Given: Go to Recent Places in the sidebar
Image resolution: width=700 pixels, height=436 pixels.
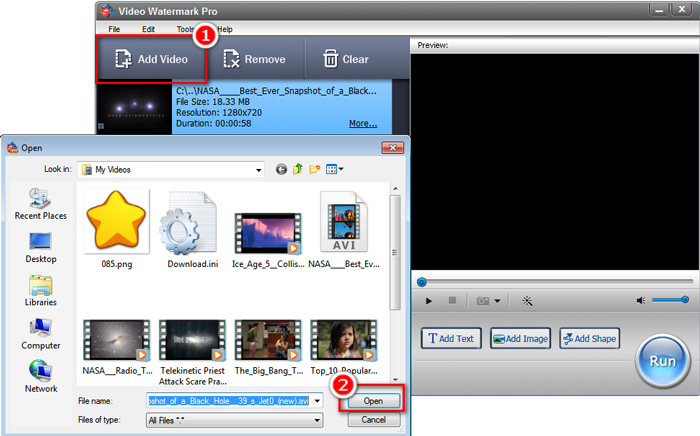Looking at the screenshot, I should point(40,204).
